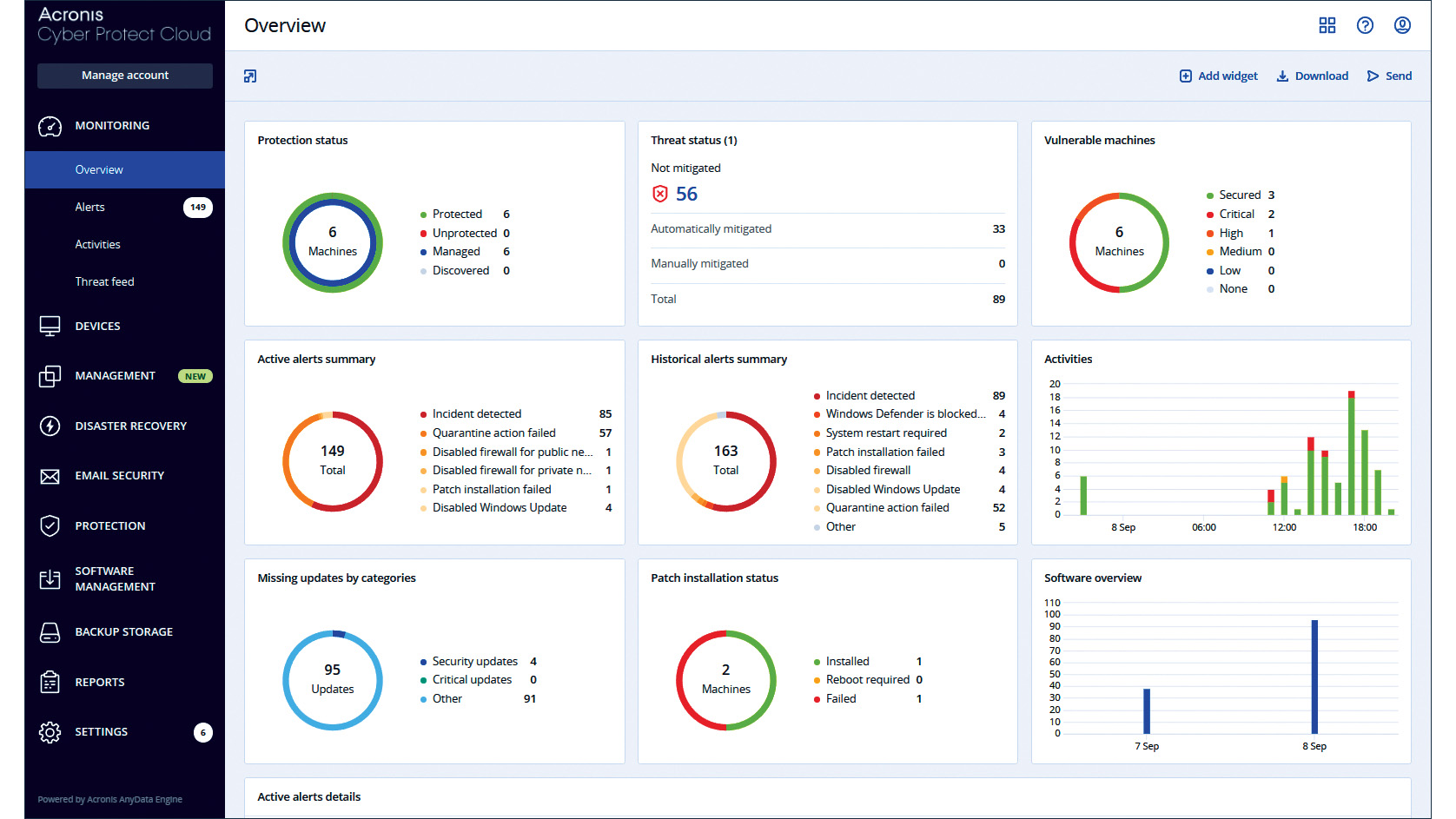1456x819 pixels.
Task: Open the help question mark icon
Action: 1365,25
